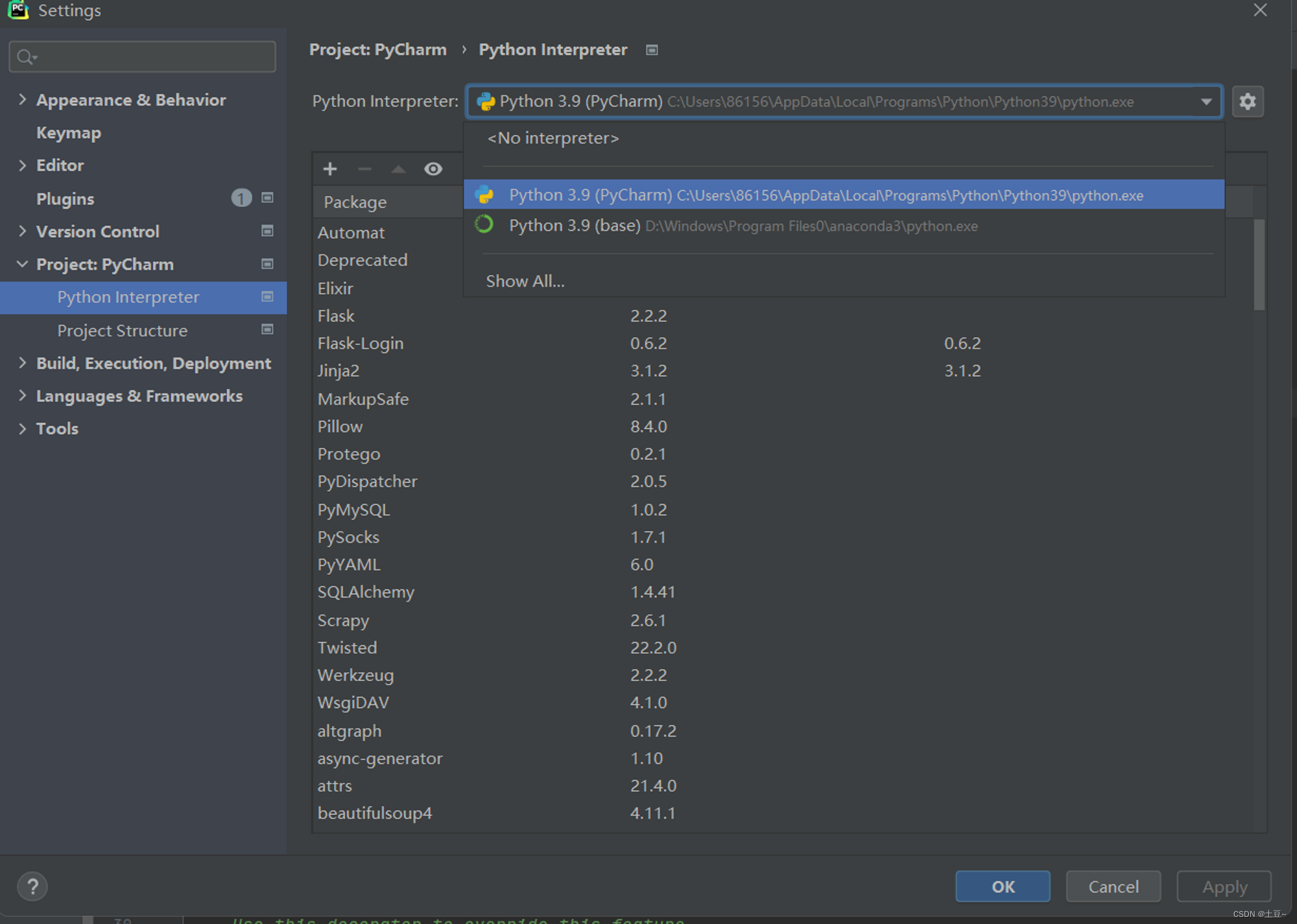1297x924 pixels.
Task: Choose the <No interpreter> option
Action: pos(553,138)
